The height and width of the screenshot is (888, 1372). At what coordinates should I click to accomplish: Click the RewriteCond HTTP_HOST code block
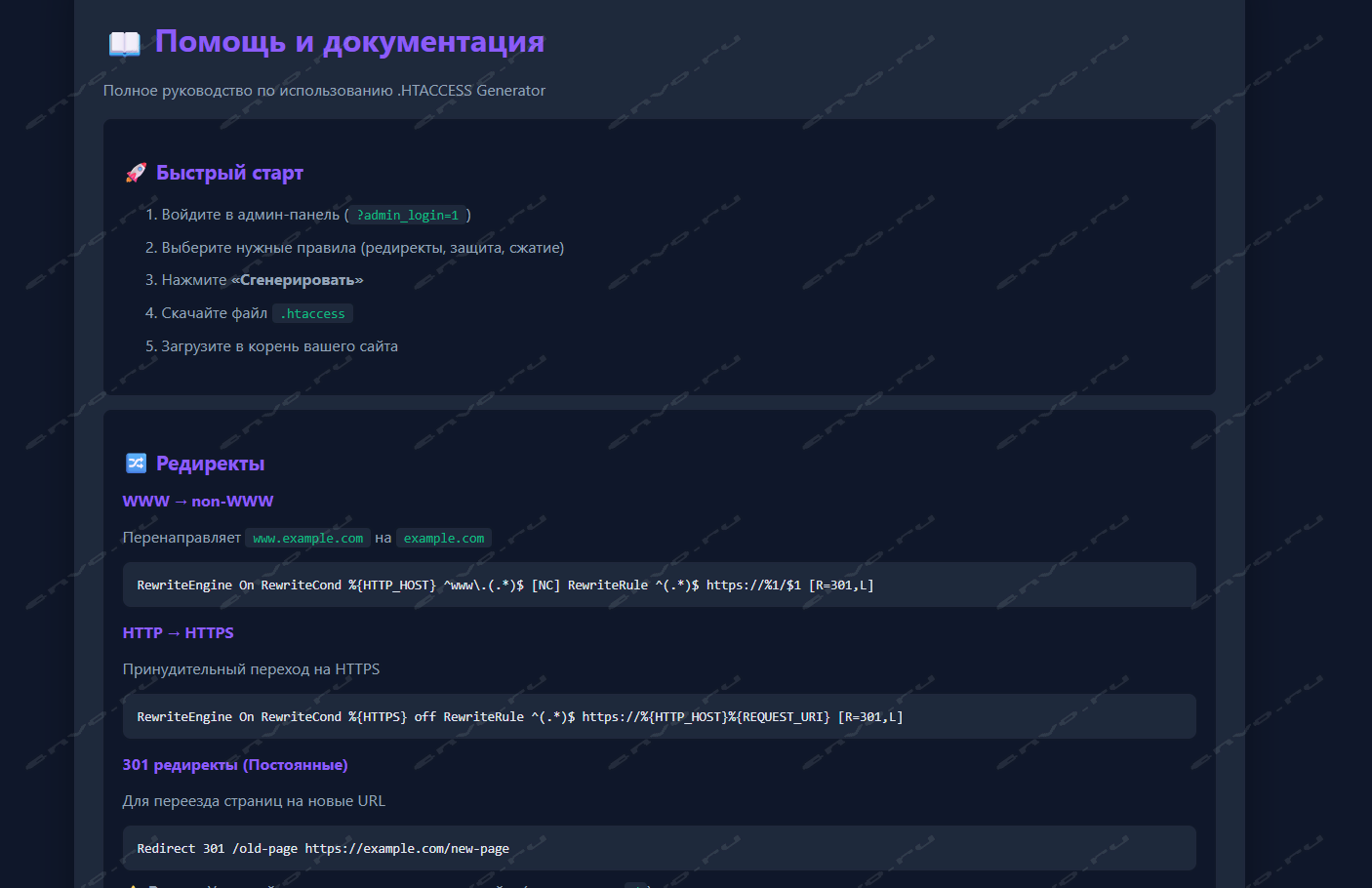click(659, 585)
